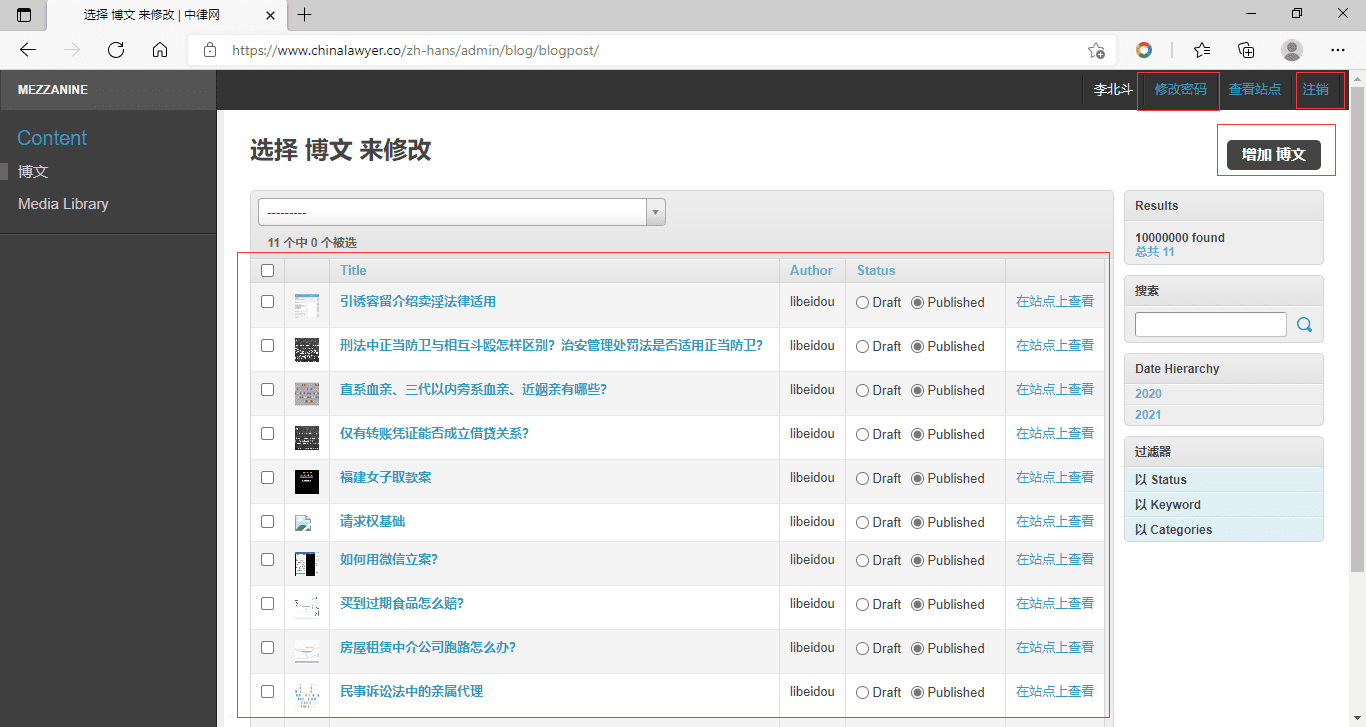The height and width of the screenshot is (727, 1366).
Task: Click 总共 11 results link
Action: click(x=1155, y=252)
